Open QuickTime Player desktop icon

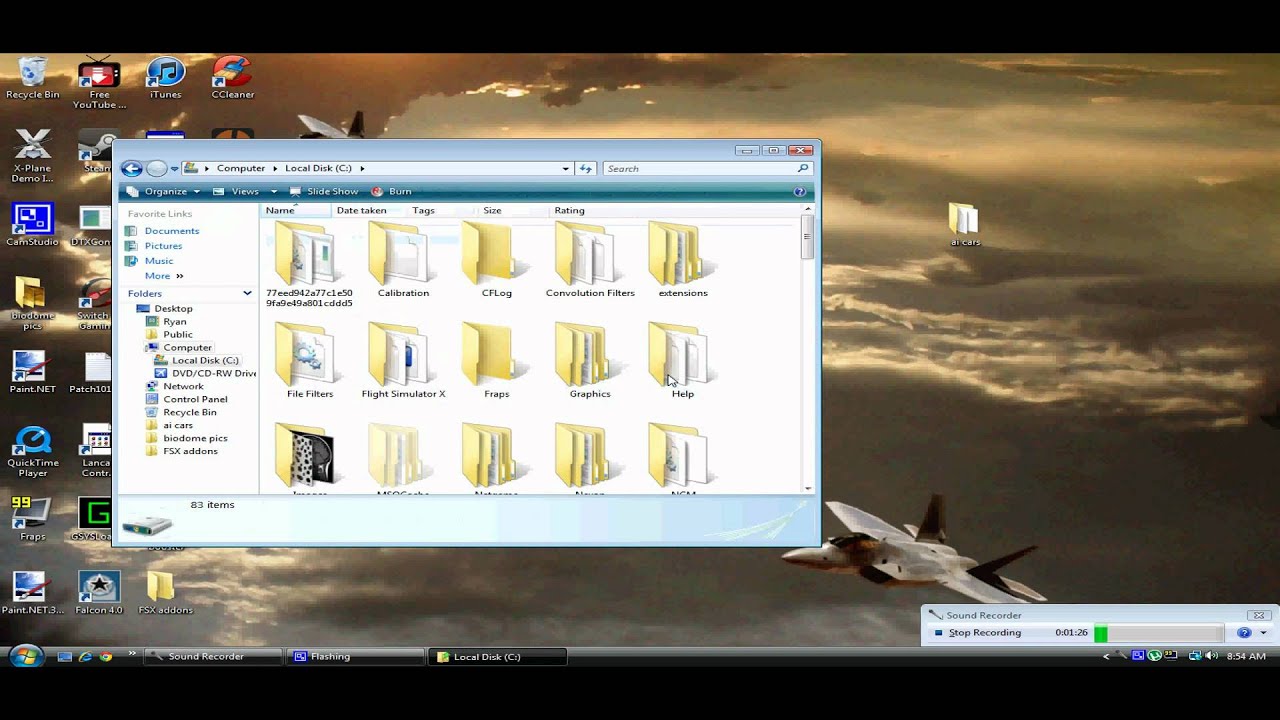pyautogui.click(x=32, y=451)
